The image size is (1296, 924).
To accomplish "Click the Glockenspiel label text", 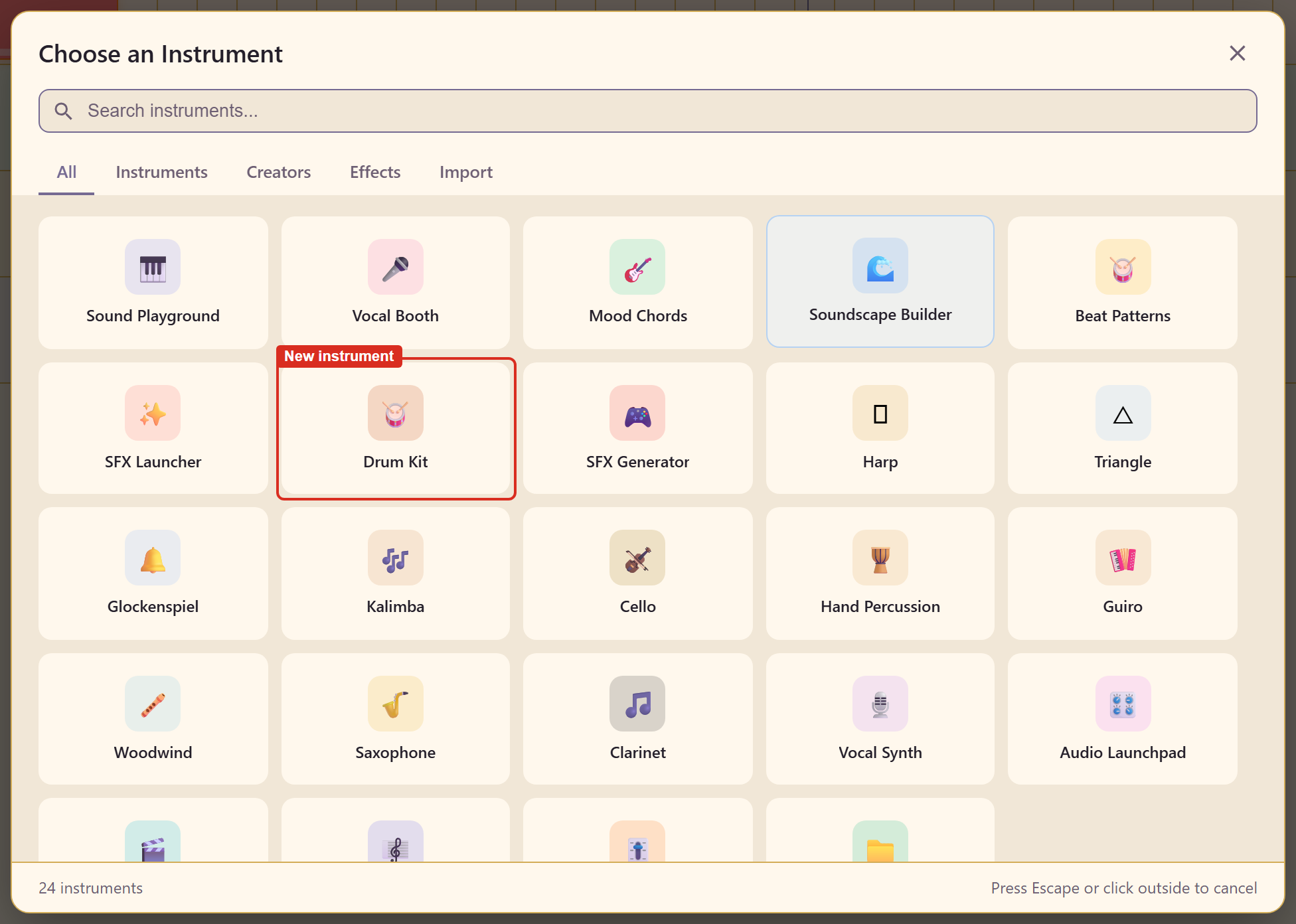I will pyautogui.click(x=153, y=607).
